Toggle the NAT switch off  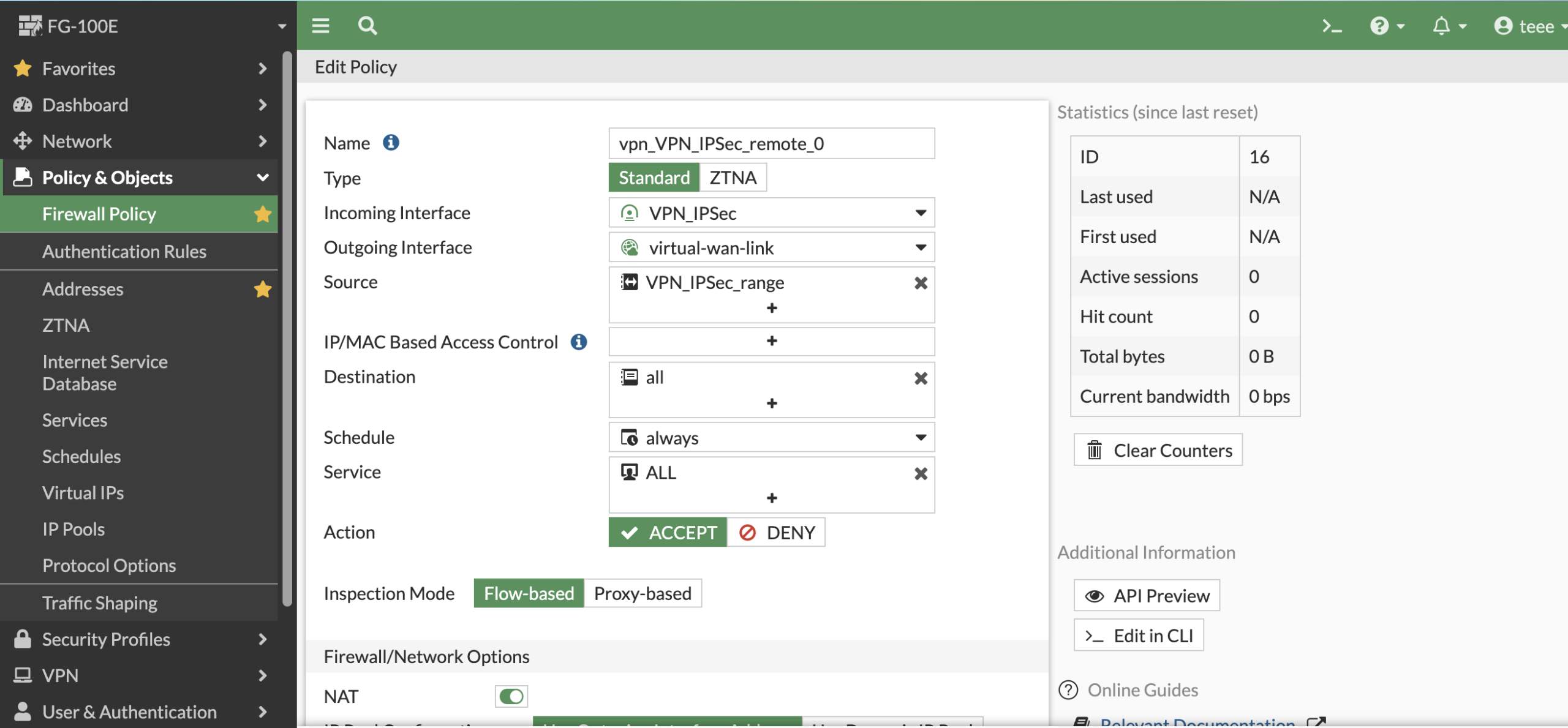point(511,696)
